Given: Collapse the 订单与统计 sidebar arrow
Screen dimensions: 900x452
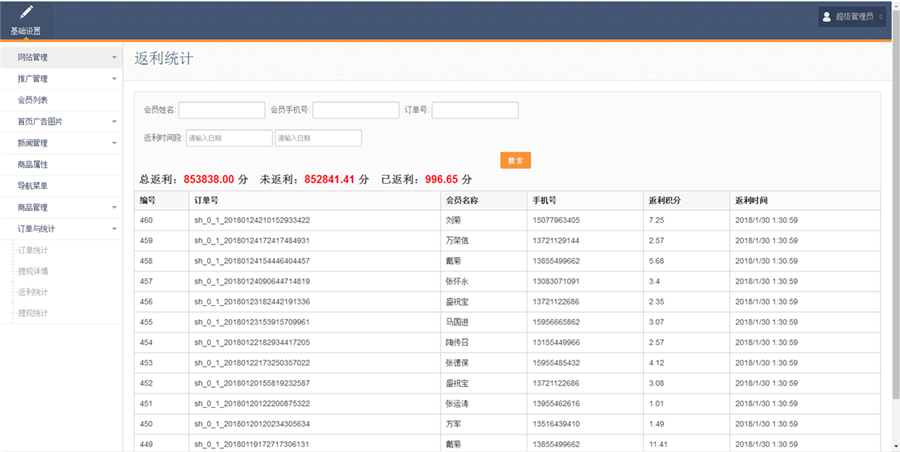Looking at the screenshot, I should (x=114, y=229).
